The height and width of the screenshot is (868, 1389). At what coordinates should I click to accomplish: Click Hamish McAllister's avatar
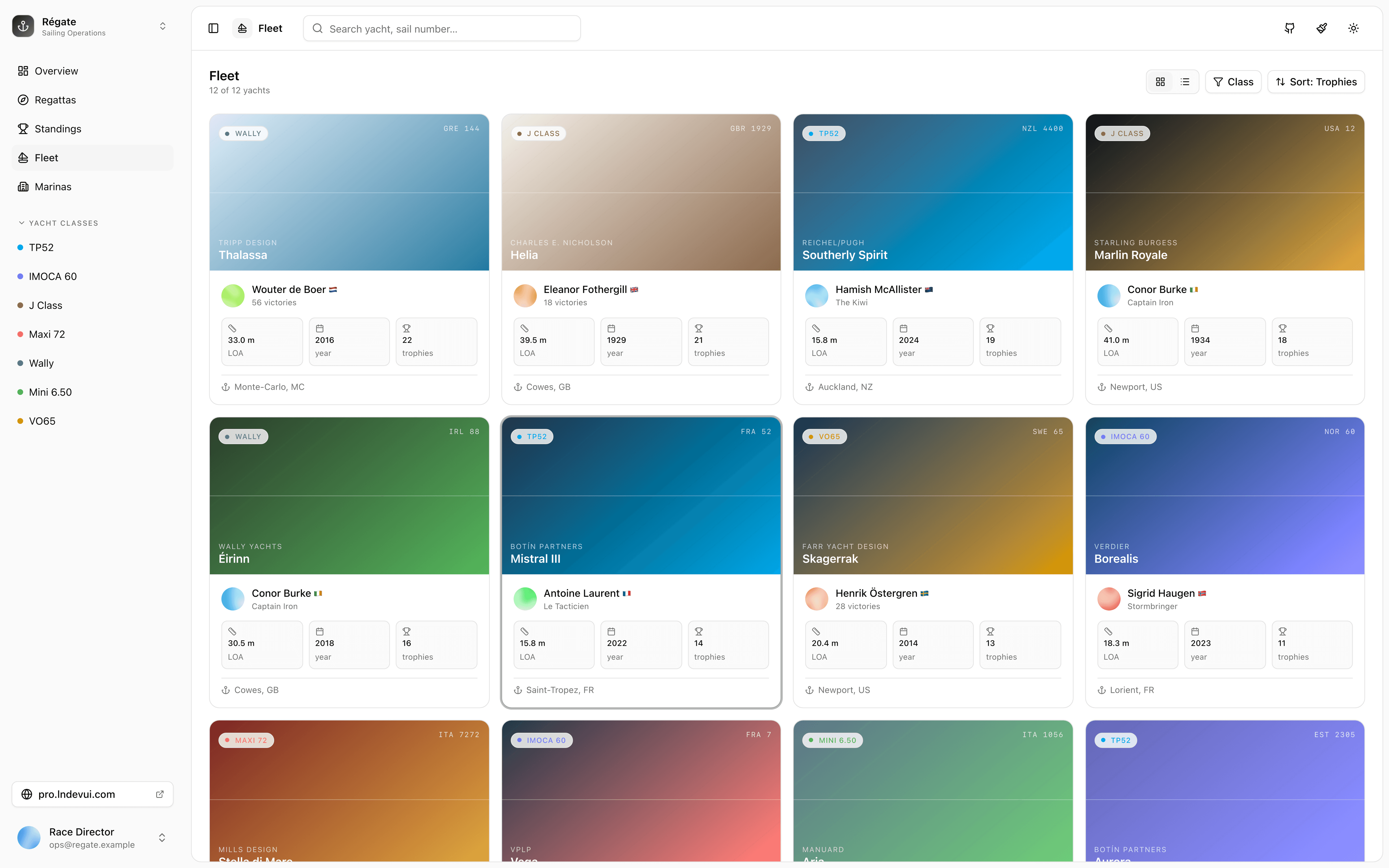(x=817, y=296)
